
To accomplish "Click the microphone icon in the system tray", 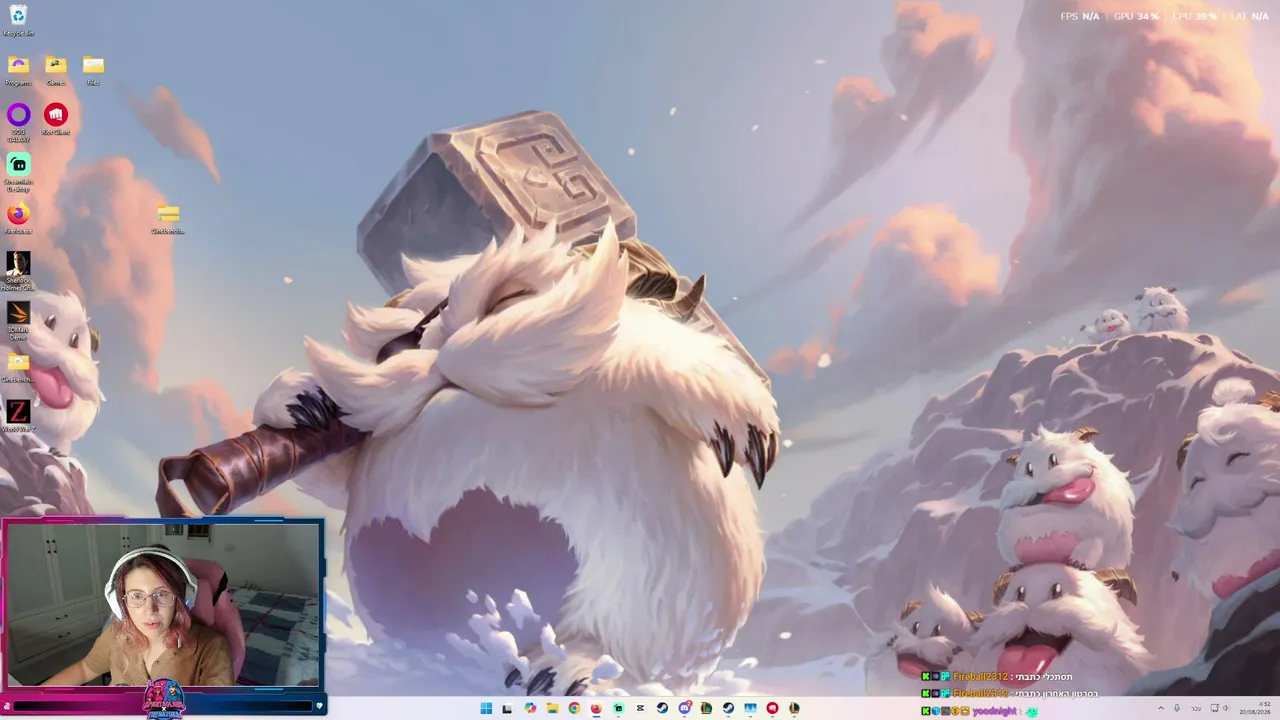I will 1178,708.
